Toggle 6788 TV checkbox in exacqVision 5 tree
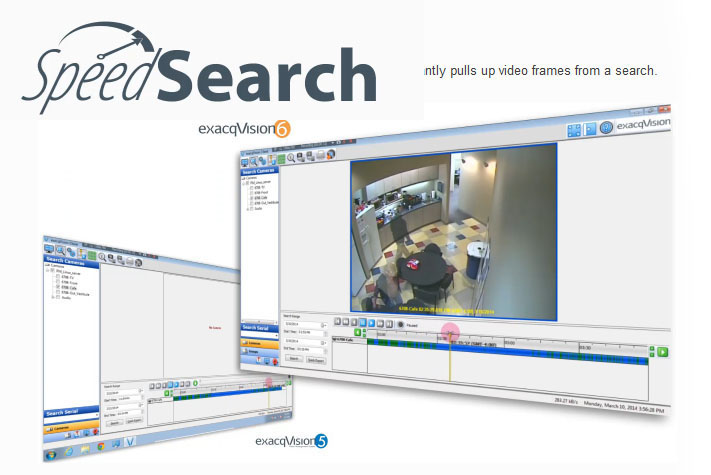Viewport: 711px width, 475px height. tap(58, 276)
